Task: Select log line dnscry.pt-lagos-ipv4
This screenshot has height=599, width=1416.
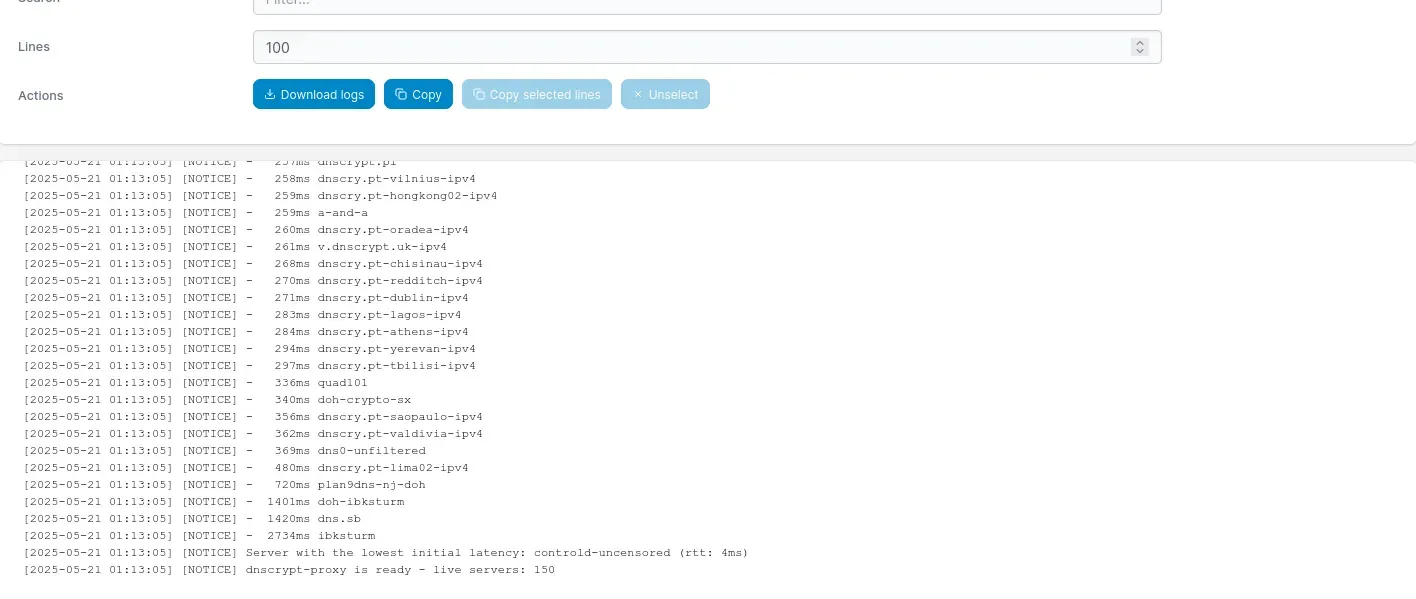Action: pyautogui.click(x=242, y=315)
